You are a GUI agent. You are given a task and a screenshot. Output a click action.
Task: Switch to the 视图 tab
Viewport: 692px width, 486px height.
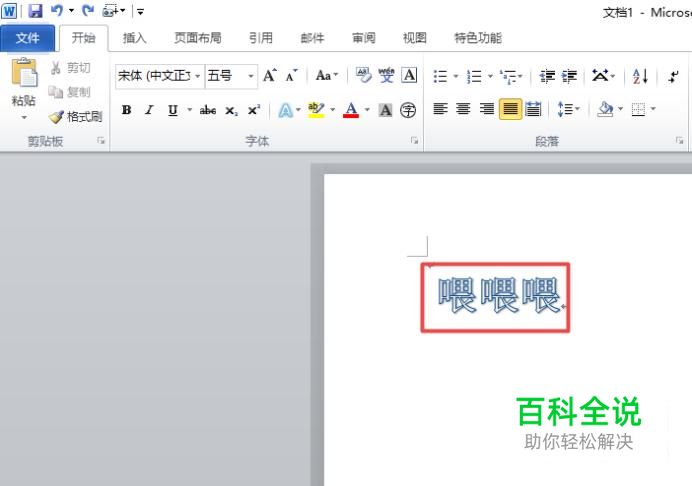click(414, 38)
